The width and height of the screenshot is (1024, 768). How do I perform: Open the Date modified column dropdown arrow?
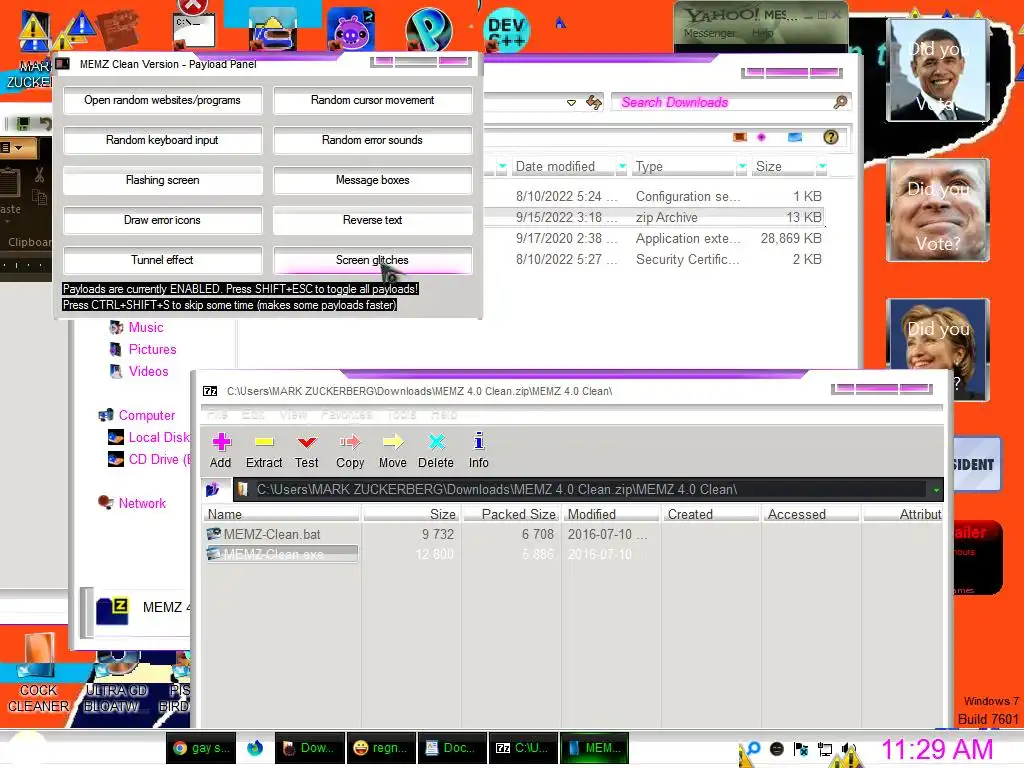pyautogui.click(x=622, y=167)
